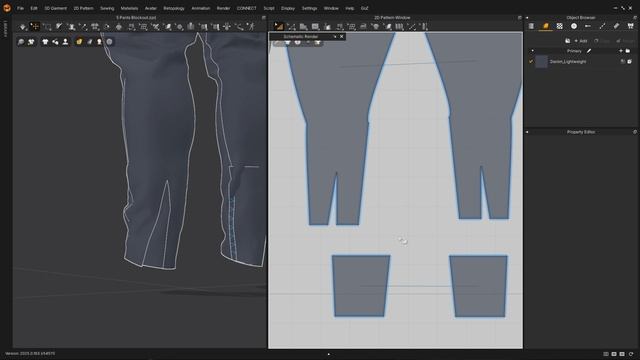Close the Schematic Render floating bar

coord(342,37)
